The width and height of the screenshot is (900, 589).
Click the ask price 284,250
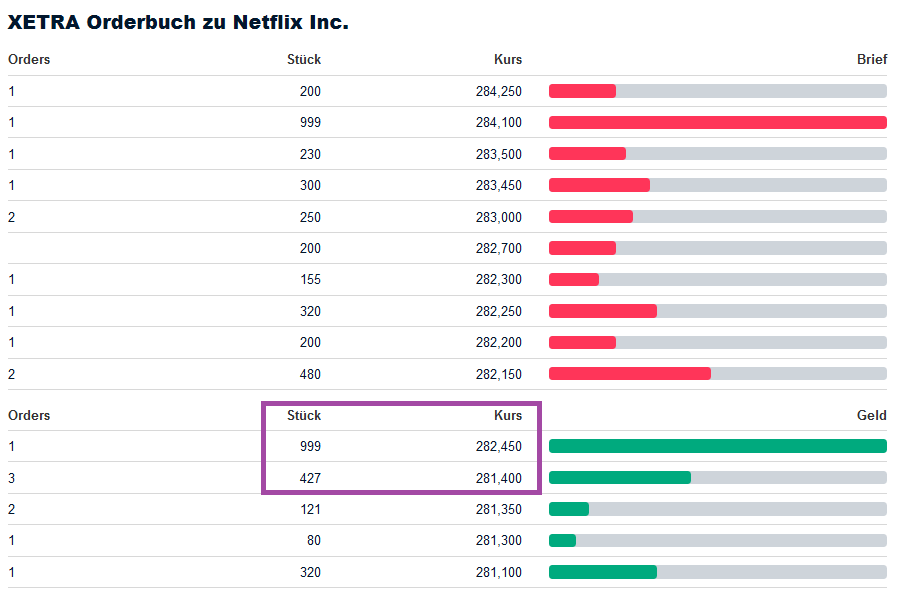tap(498, 91)
